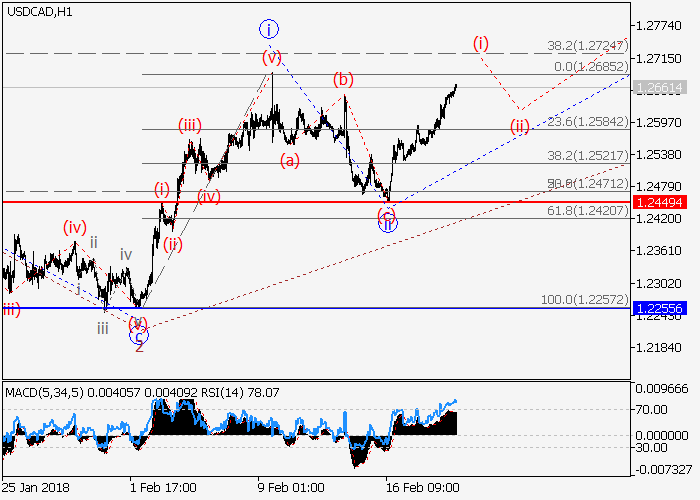
Task: Click the red (b) wave label
Action: pyautogui.click(x=343, y=80)
